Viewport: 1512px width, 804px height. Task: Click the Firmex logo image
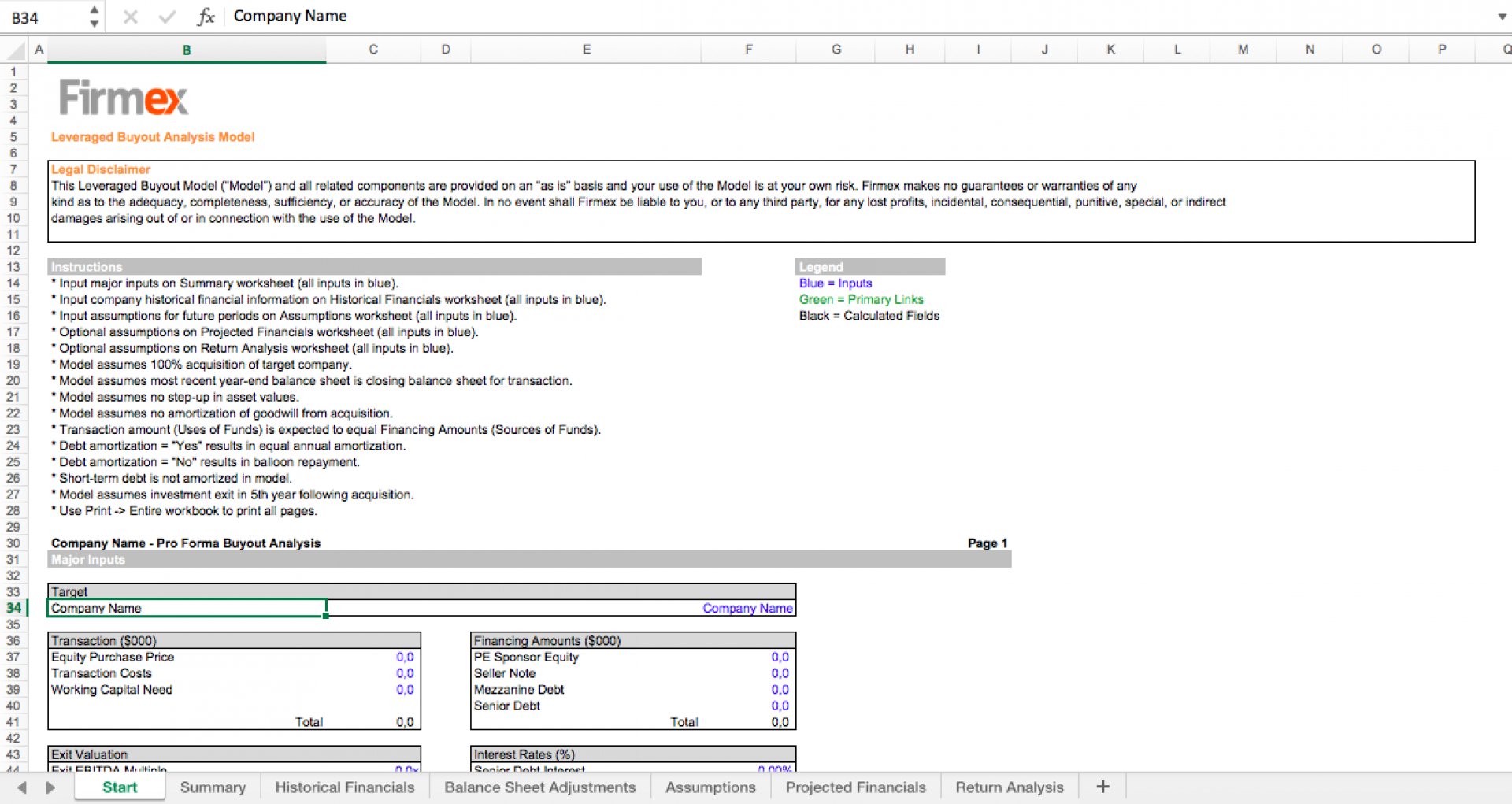[124, 98]
